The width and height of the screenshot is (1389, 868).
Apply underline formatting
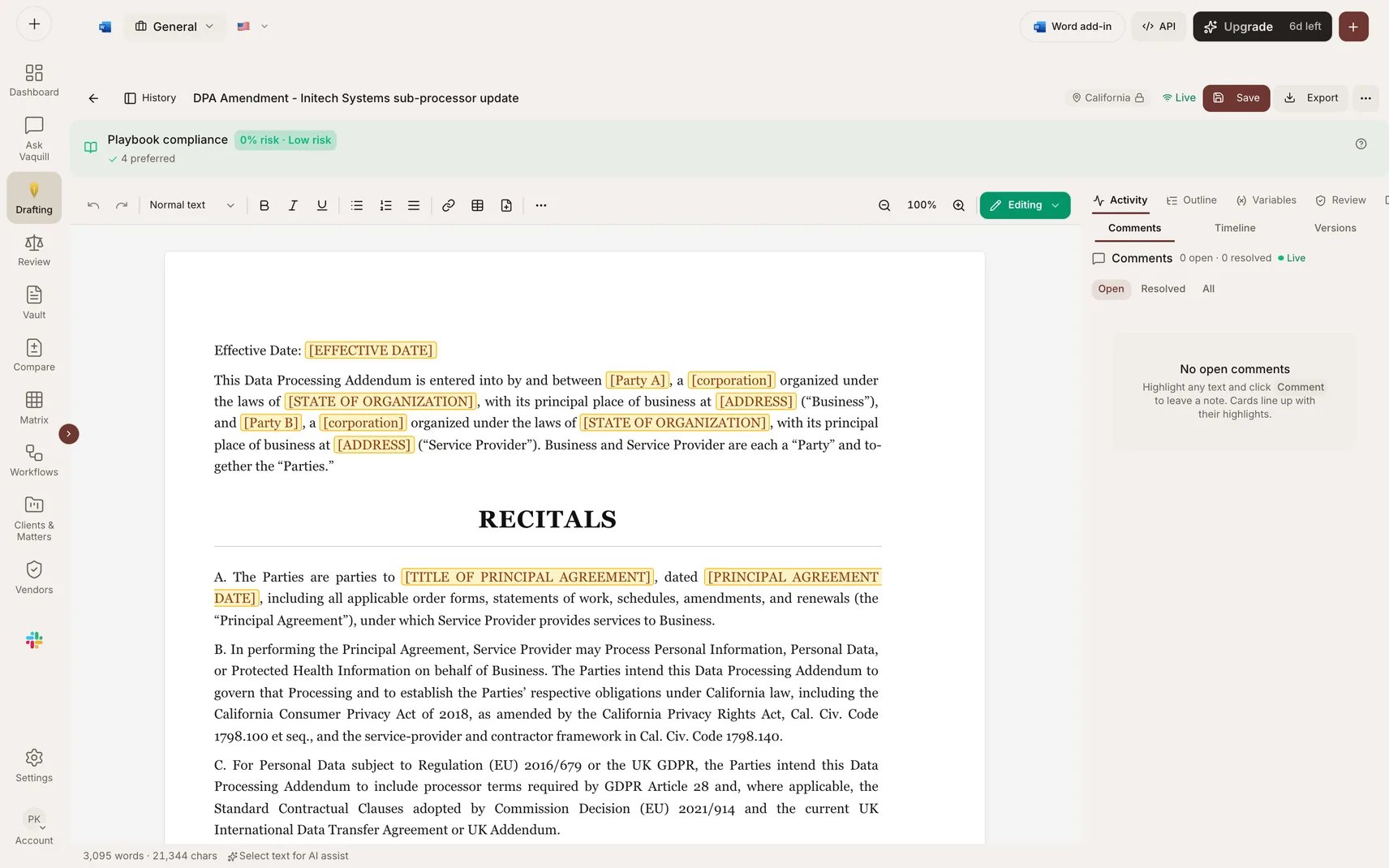tap(322, 205)
